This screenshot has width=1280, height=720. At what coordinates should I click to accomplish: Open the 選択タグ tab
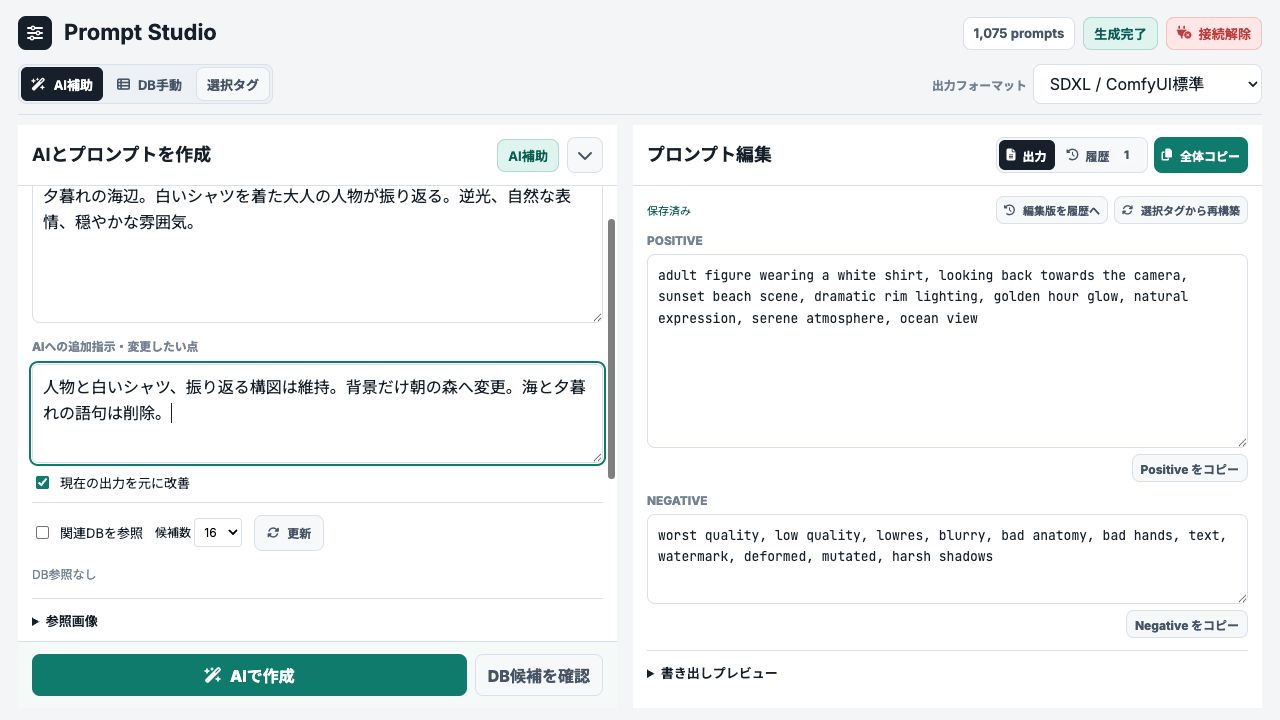pos(233,85)
